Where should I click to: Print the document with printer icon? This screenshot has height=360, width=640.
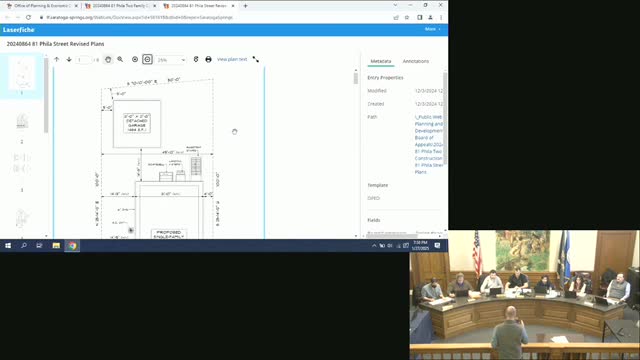(x=209, y=60)
